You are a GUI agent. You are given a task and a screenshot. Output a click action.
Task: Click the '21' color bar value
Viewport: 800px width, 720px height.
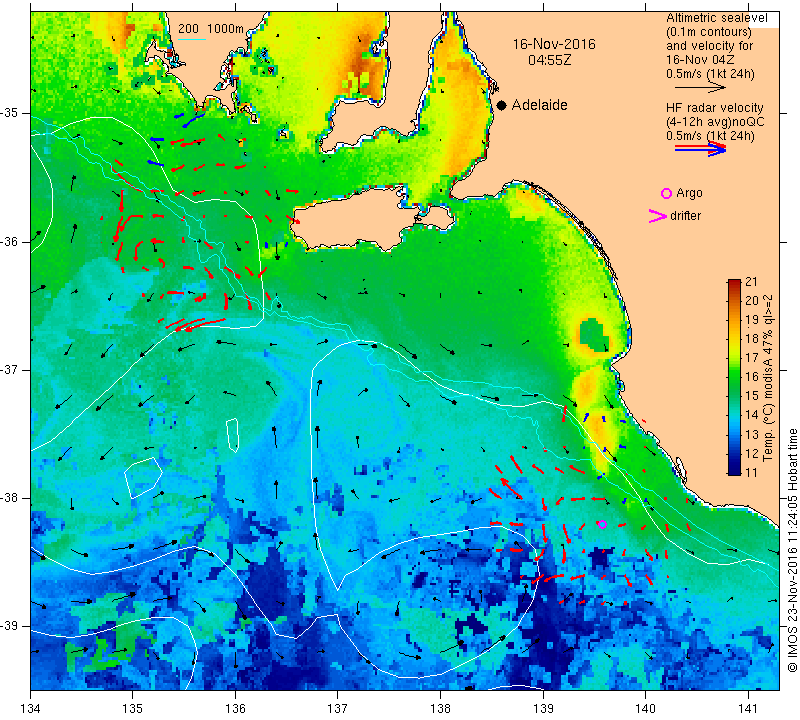[x=751, y=282]
